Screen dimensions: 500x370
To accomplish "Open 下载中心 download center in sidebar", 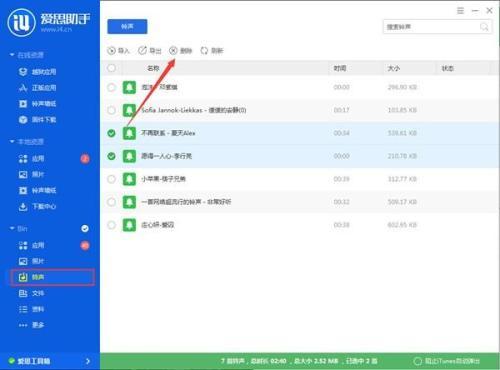I will tap(37, 207).
